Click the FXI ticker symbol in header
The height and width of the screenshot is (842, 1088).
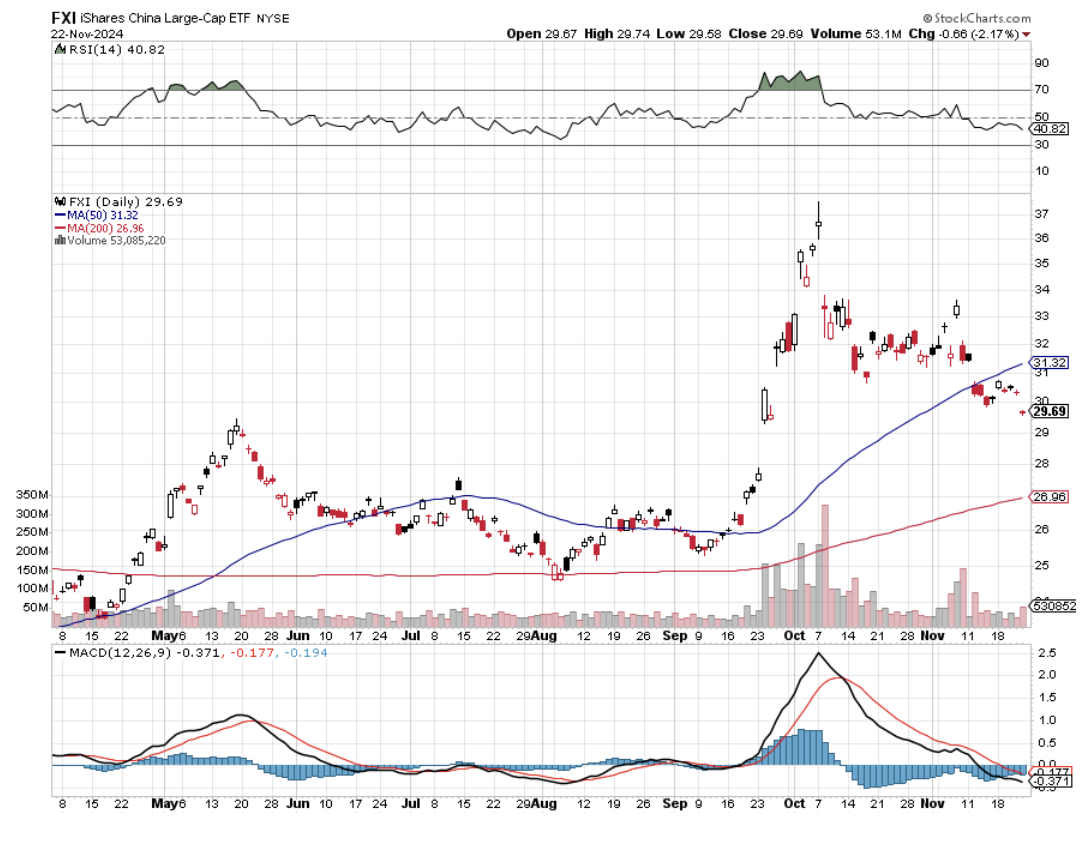tap(66, 17)
